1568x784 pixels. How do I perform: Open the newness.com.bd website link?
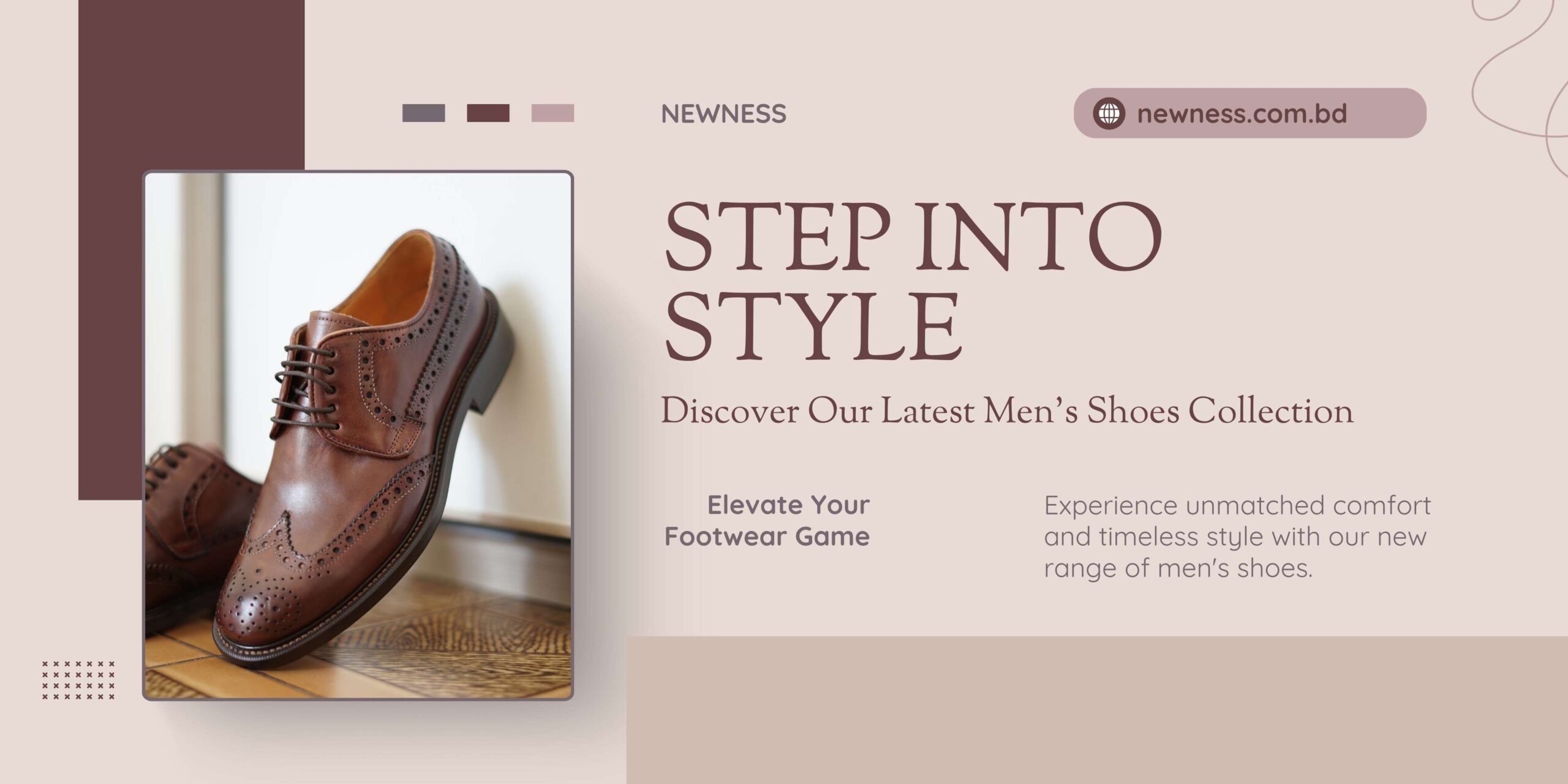[x=1242, y=114]
